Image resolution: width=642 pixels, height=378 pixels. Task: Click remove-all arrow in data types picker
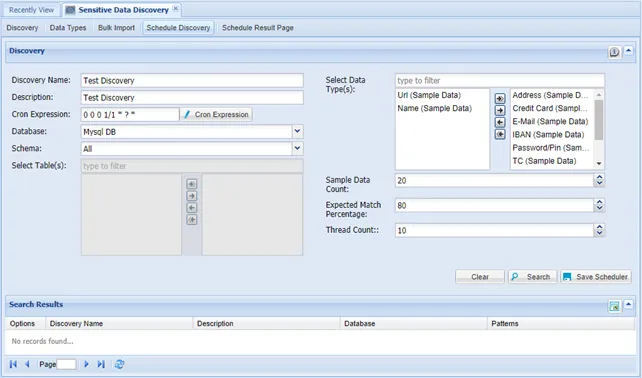click(x=500, y=134)
